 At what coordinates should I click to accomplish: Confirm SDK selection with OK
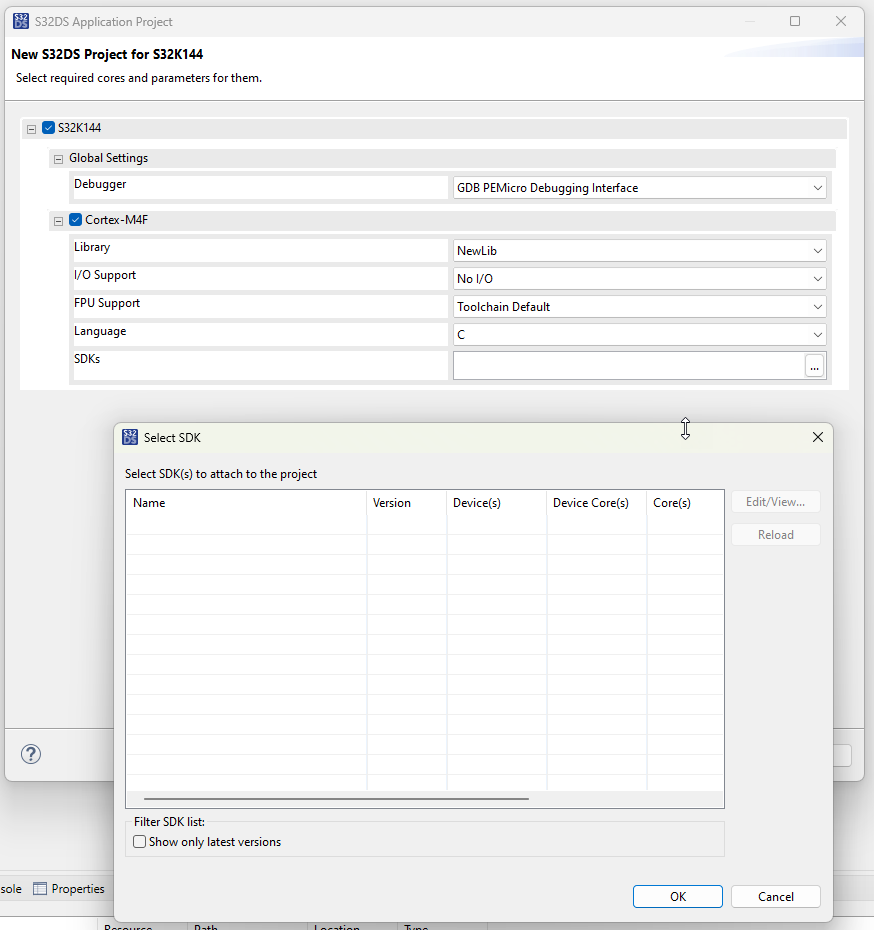(677, 896)
